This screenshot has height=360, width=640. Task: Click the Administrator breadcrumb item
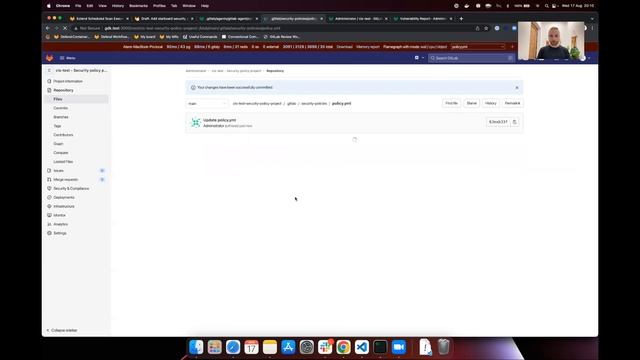[196, 71]
